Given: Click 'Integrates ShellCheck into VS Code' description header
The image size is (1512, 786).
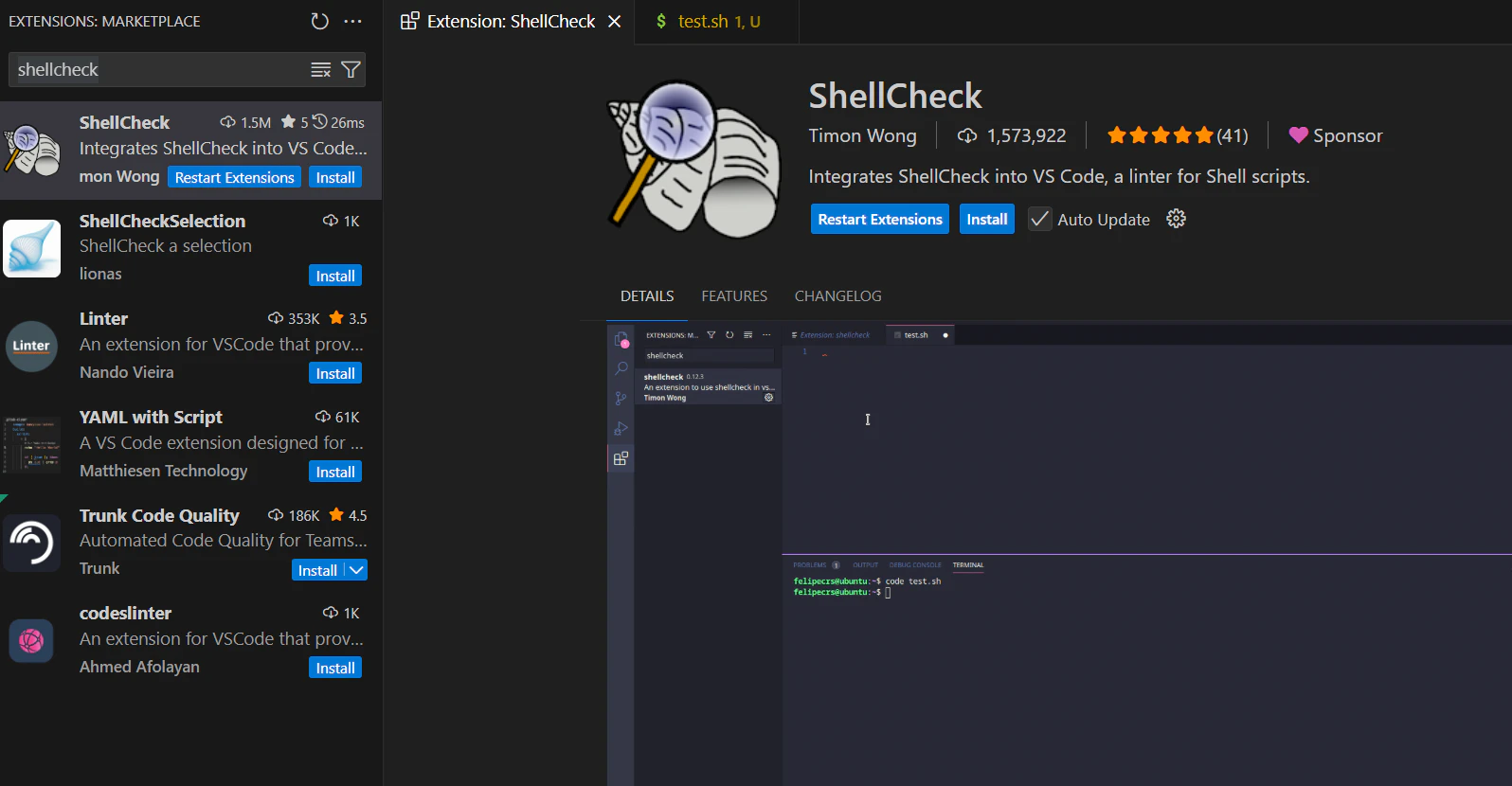Looking at the screenshot, I should [x=1059, y=176].
